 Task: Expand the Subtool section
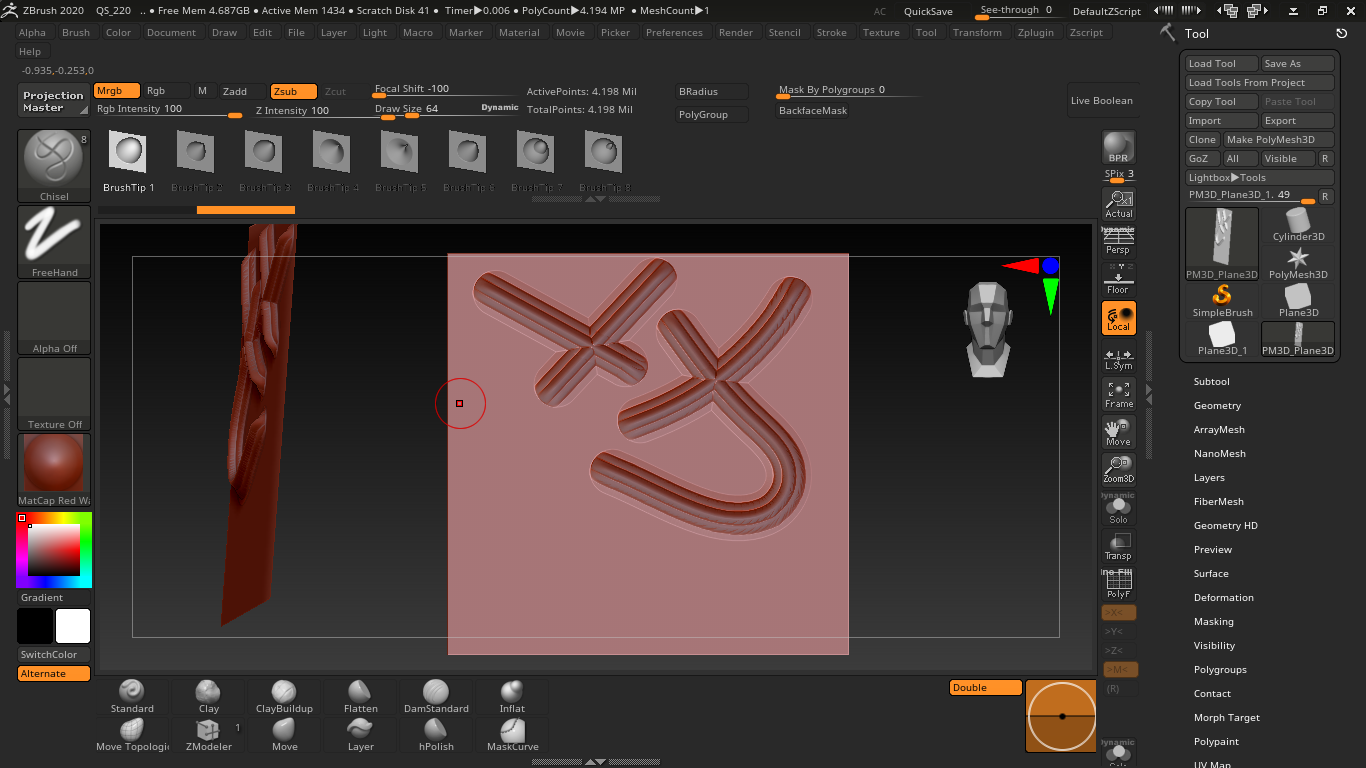pos(1211,382)
